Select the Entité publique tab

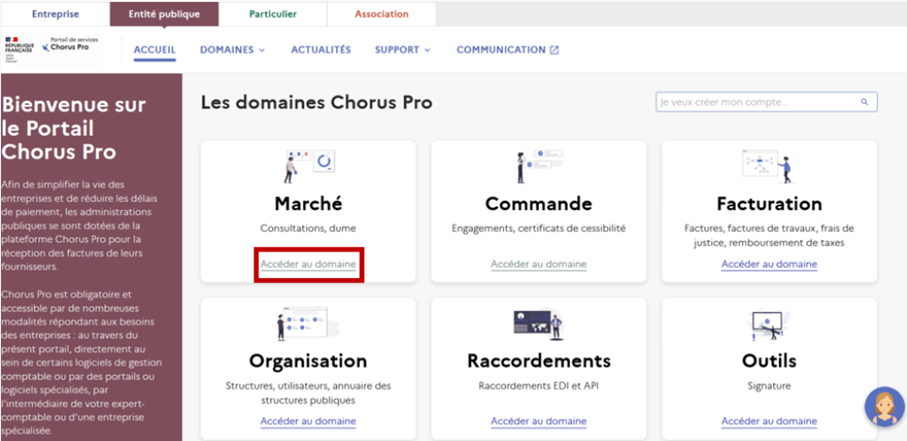coord(164,14)
